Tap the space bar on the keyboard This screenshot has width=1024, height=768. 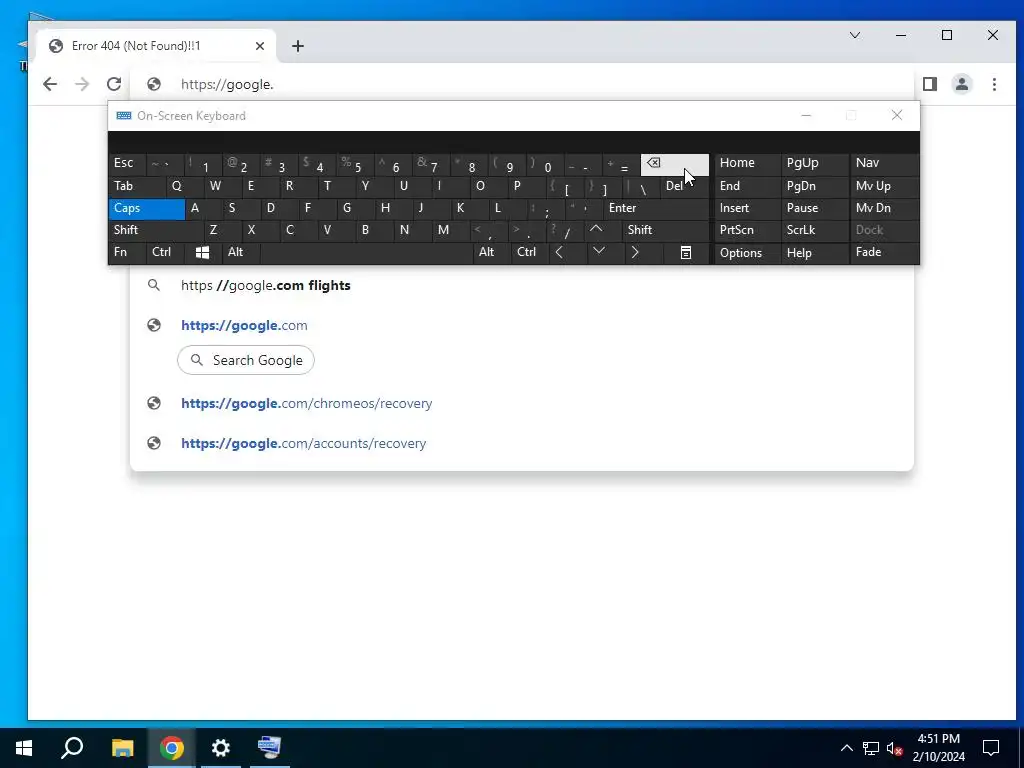click(x=366, y=252)
